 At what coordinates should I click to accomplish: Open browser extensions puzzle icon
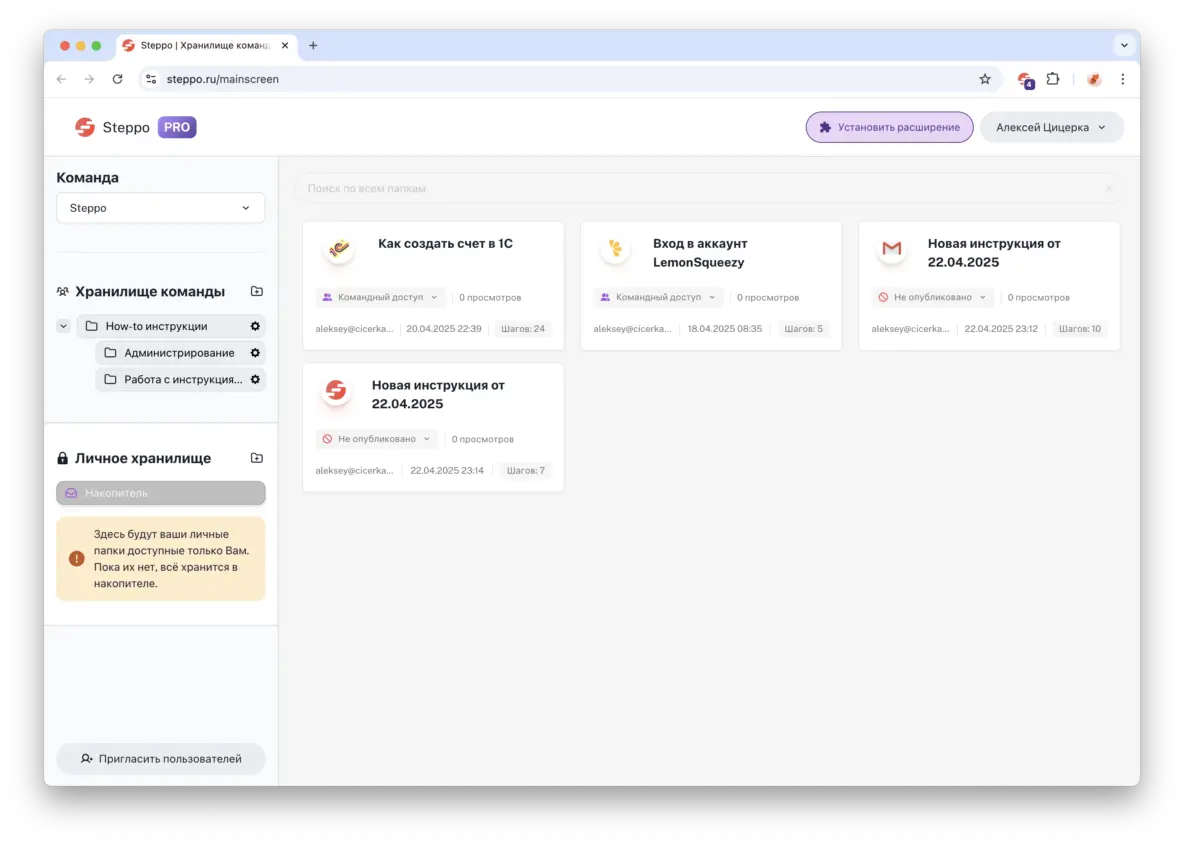[1053, 79]
